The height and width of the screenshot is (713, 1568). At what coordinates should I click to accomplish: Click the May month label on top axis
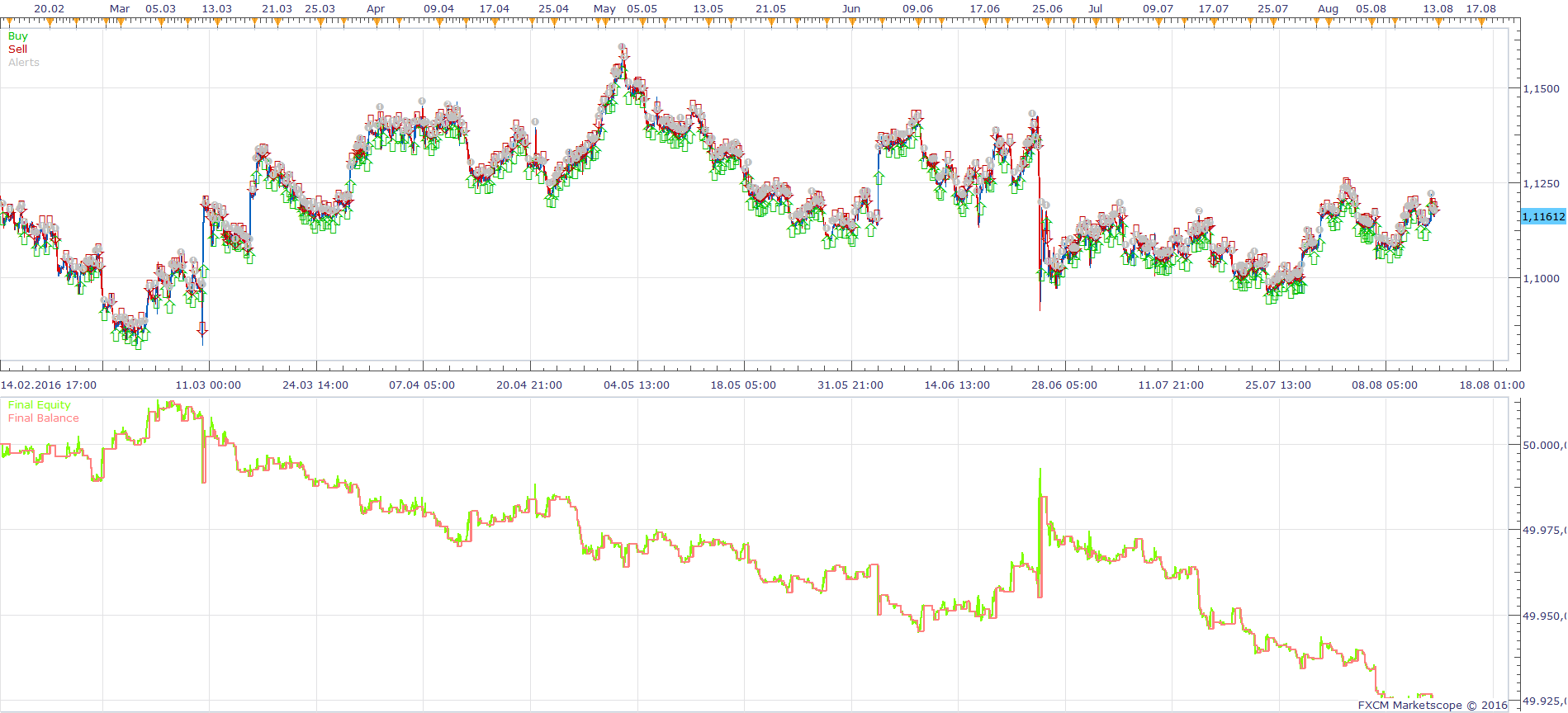pos(604,9)
